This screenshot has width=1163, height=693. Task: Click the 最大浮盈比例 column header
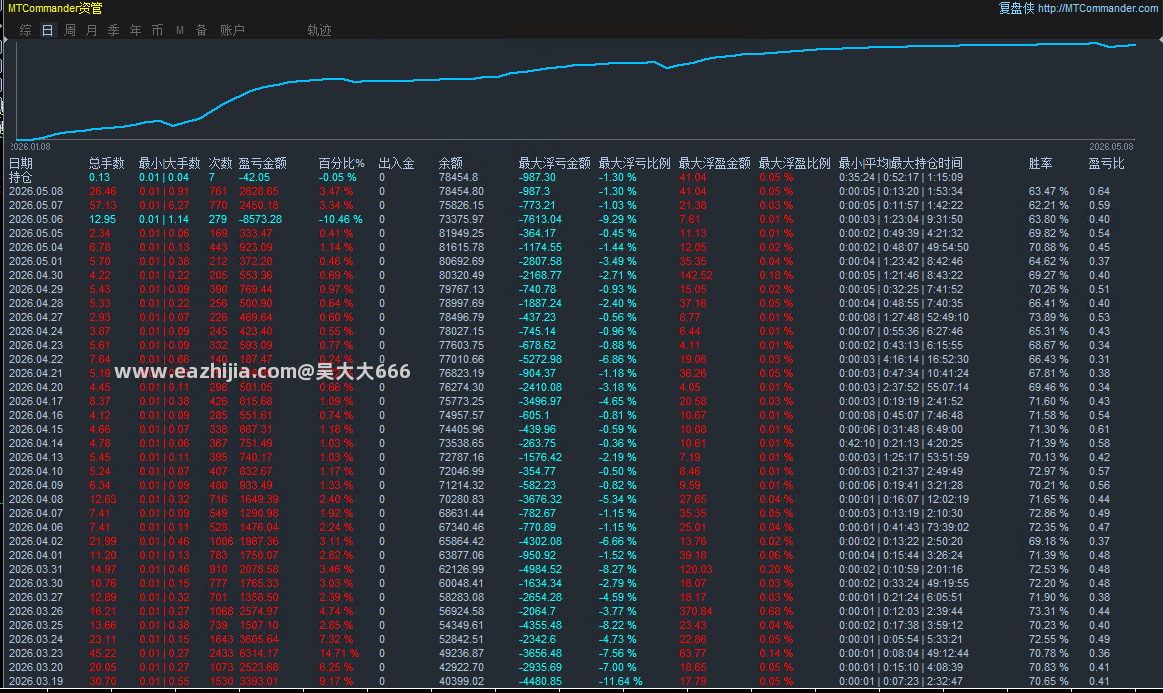click(794, 163)
